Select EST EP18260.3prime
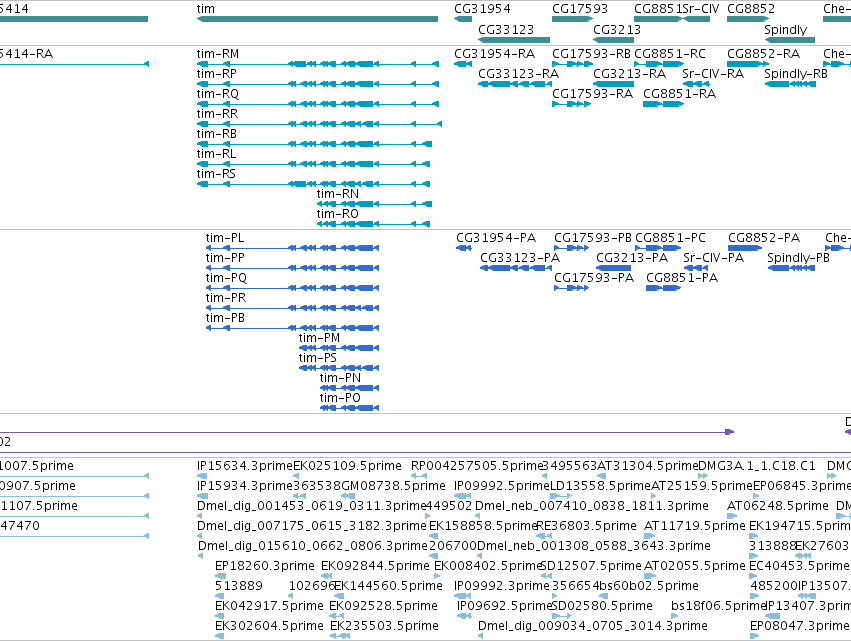 pos(264,566)
